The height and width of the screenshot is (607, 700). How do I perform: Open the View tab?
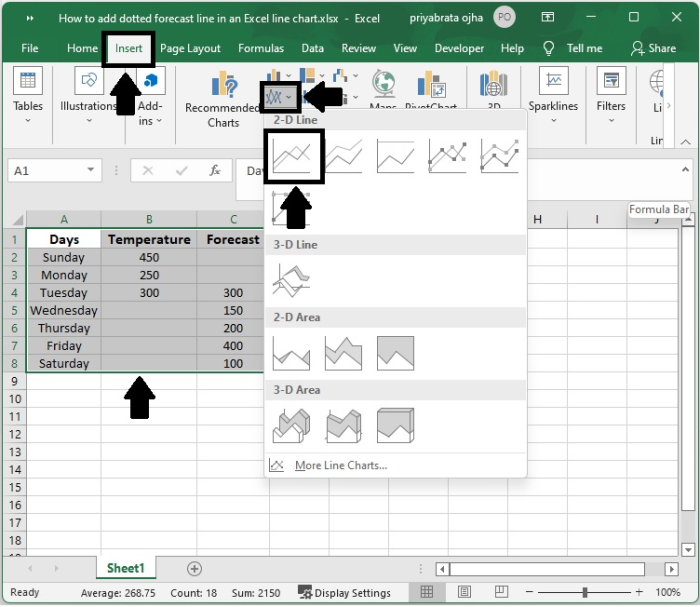tap(405, 48)
